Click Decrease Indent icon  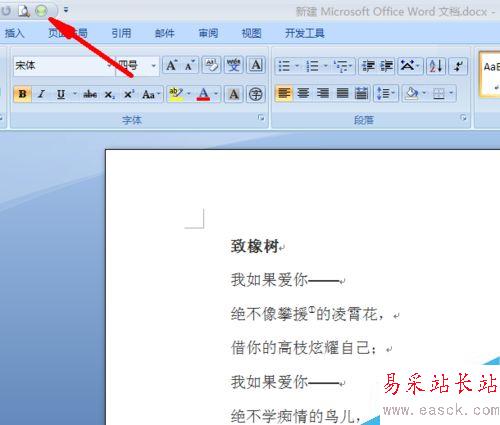click(x=368, y=66)
